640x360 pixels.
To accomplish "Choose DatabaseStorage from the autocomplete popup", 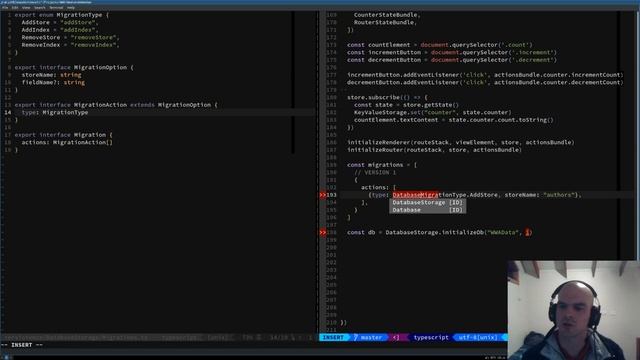I will (427, 202).
